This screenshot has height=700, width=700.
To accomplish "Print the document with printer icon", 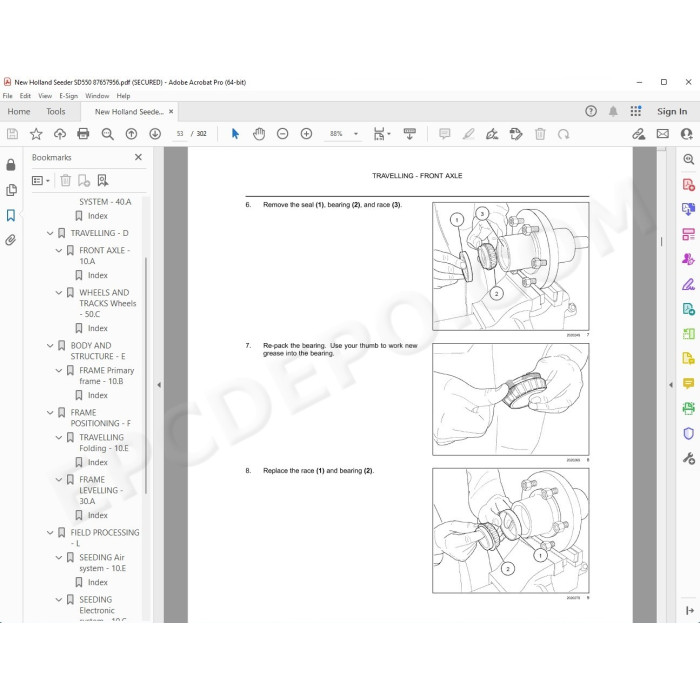I will pos(83,134).
